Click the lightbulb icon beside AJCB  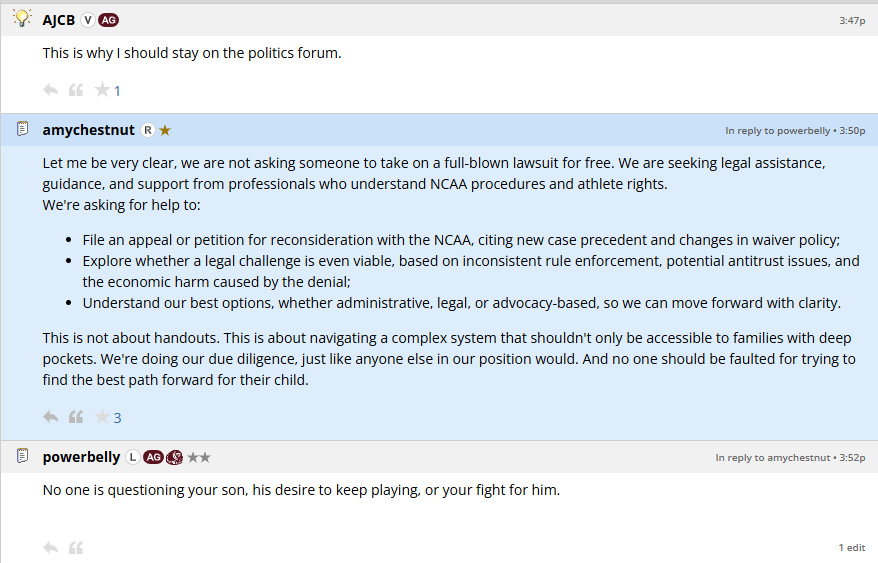click(x=22, y=18)
